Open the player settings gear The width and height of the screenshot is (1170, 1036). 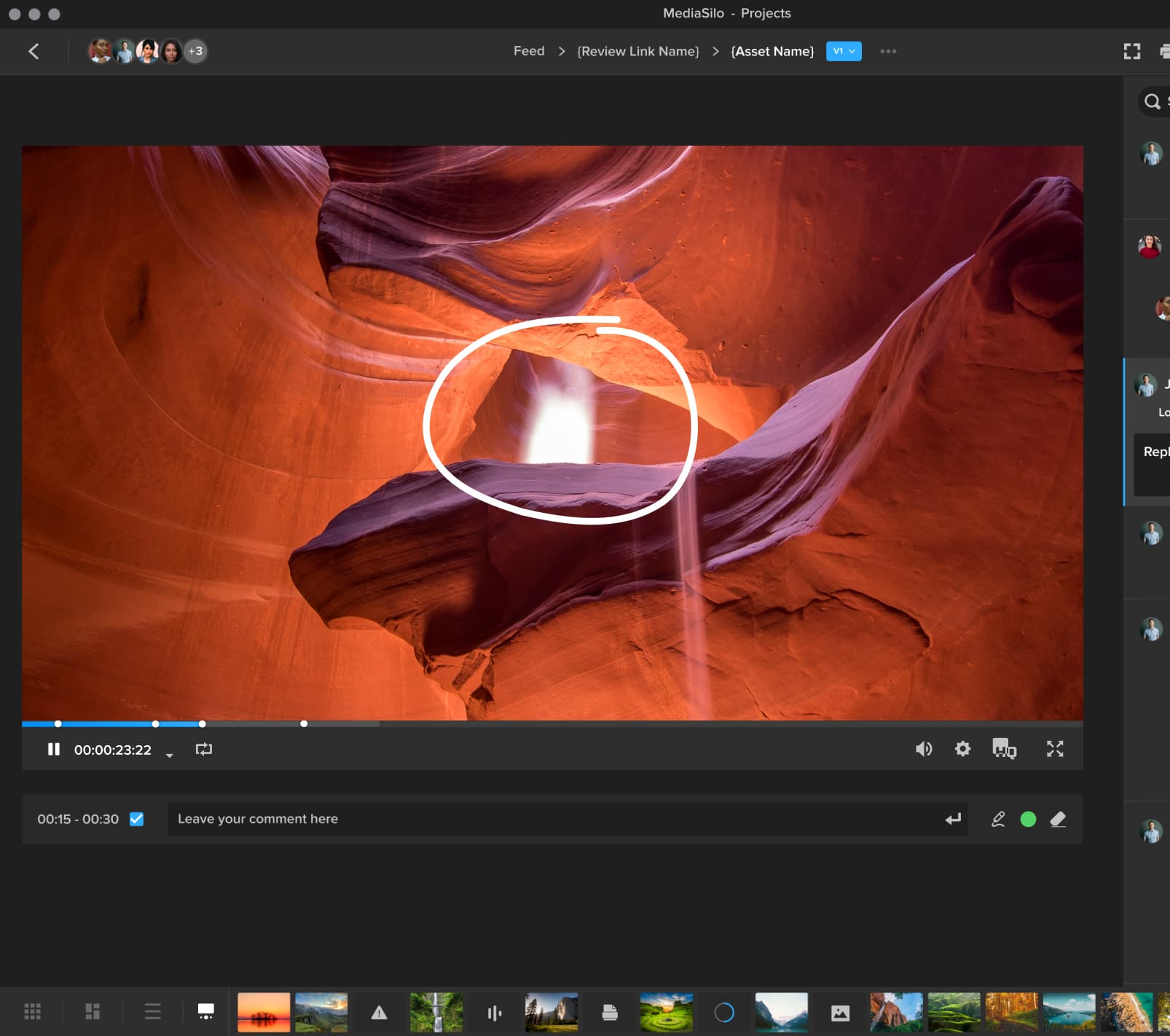[962, 749]
